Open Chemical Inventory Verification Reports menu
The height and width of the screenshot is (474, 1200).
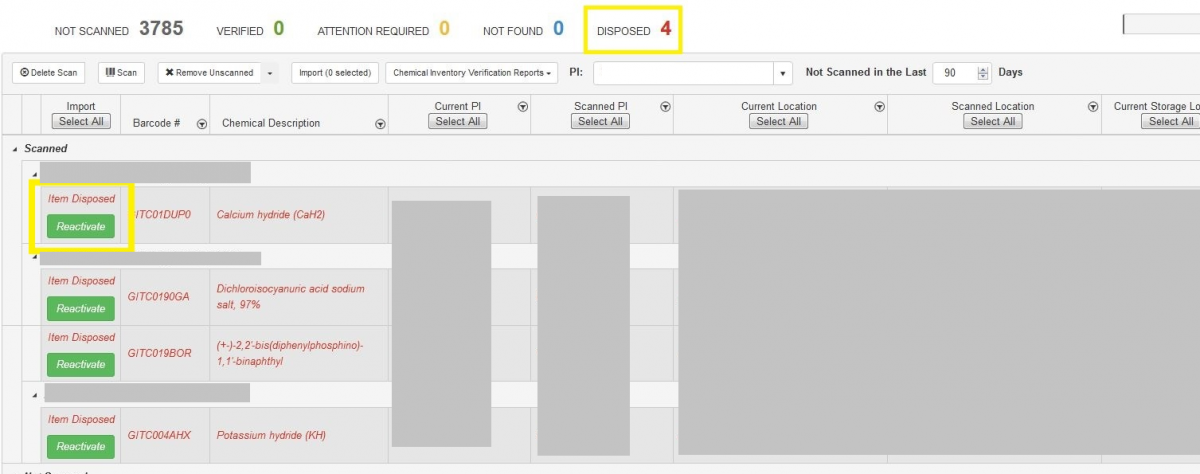(471, 73)
